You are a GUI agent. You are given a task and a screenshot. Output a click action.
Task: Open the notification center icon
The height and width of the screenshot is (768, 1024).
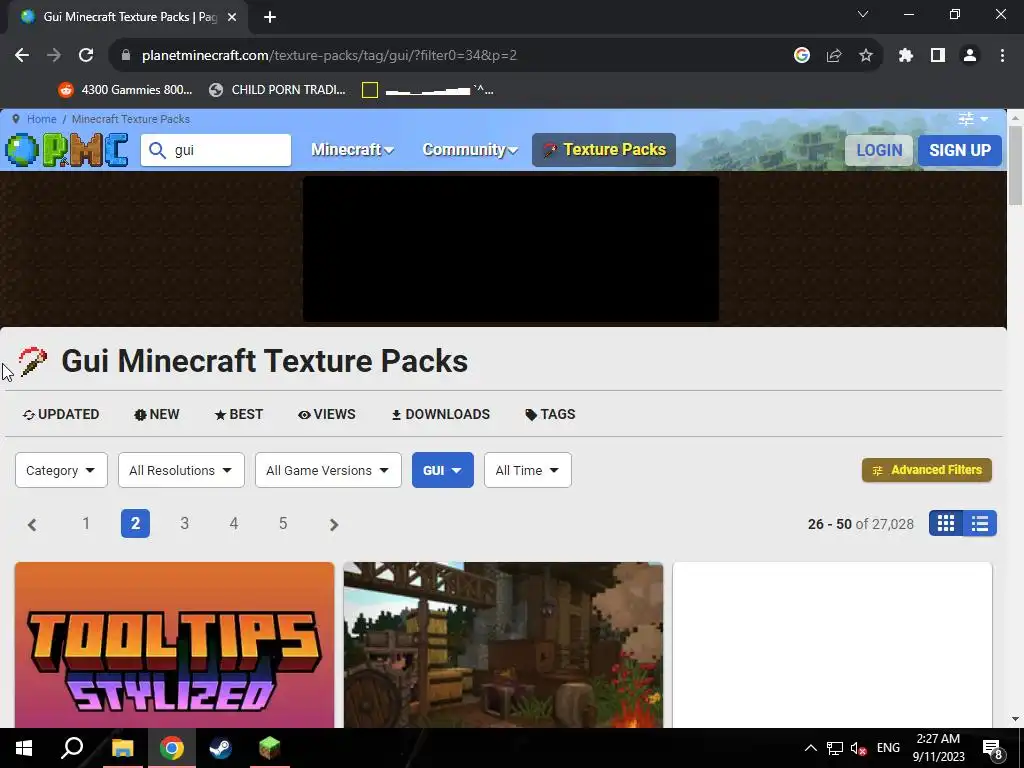(993, 748)
